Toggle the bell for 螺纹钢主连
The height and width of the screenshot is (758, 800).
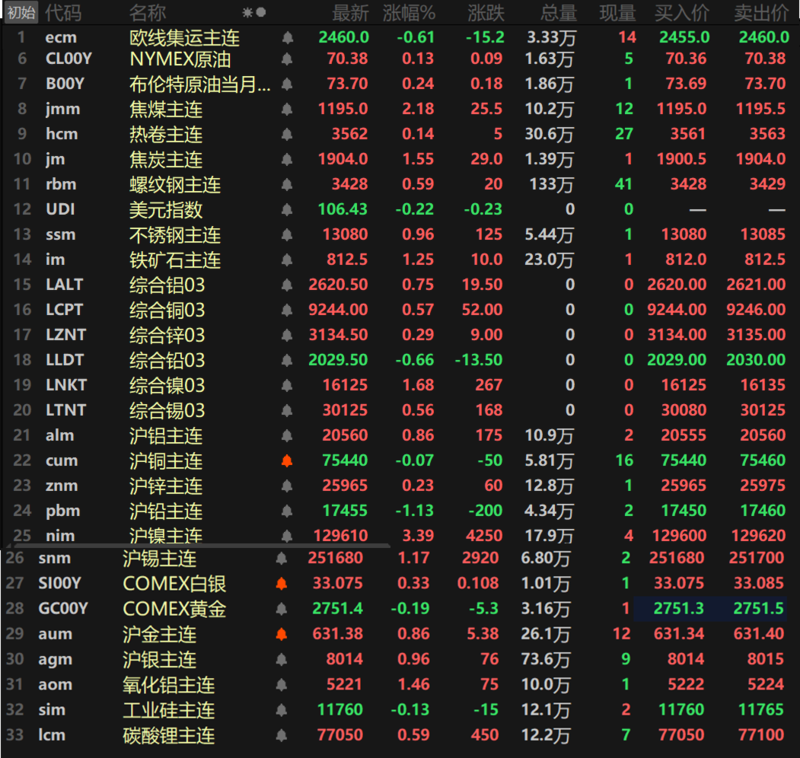coord(287,184)
